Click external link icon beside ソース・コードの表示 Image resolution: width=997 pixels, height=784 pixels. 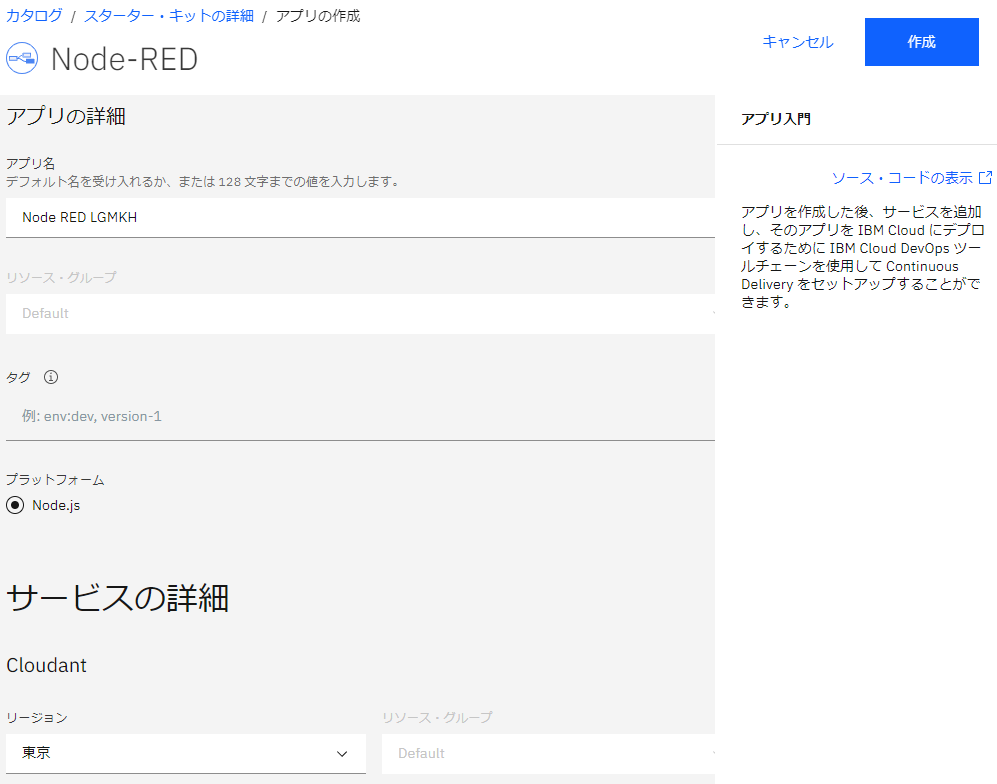tap(985, 178)
